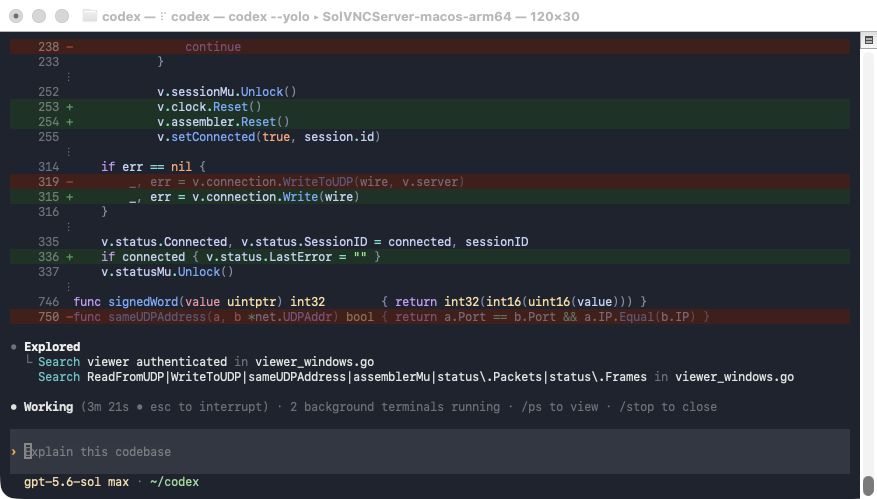The height and width of the screenshot is (499, 877).
Task: Click the '~/codex' path in footer
Action: [174, 482]
